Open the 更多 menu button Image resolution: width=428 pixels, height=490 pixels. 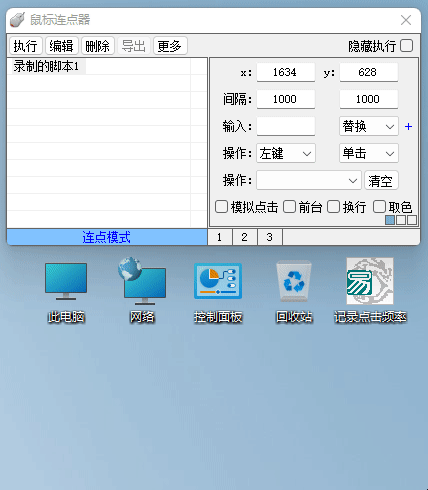click(170, 46)
